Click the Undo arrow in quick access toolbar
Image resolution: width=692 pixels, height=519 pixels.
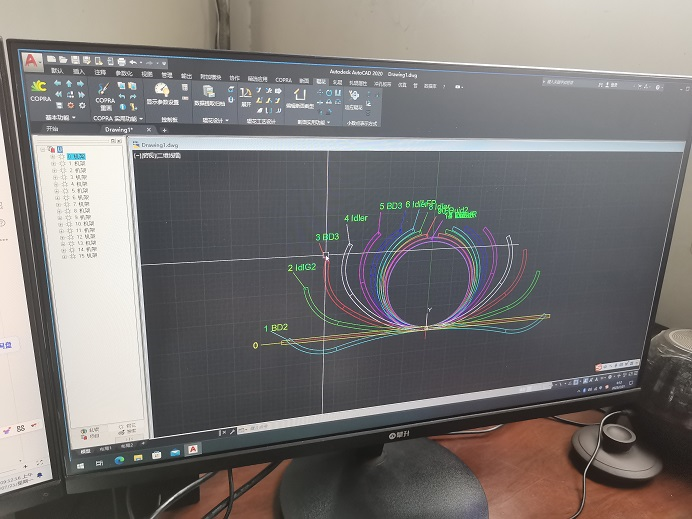[133, 62]
